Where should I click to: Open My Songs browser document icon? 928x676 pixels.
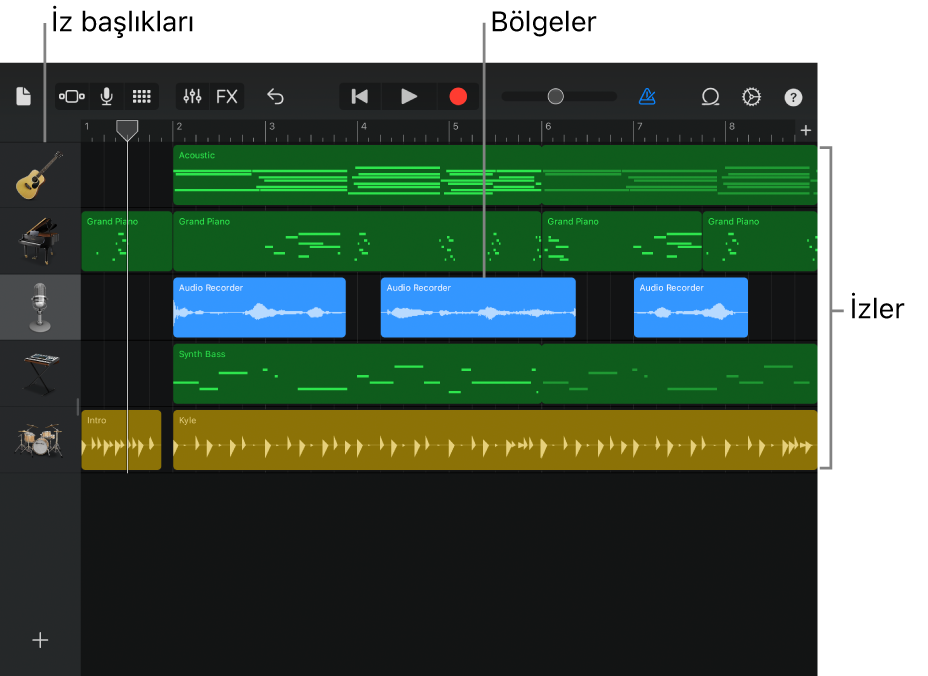tap(23, 96)
